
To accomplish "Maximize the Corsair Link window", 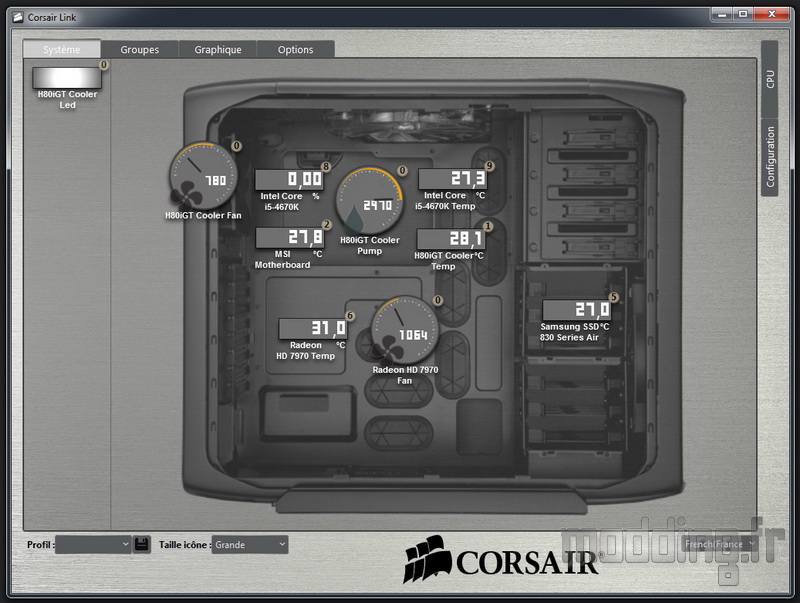I will pos(743,14).
